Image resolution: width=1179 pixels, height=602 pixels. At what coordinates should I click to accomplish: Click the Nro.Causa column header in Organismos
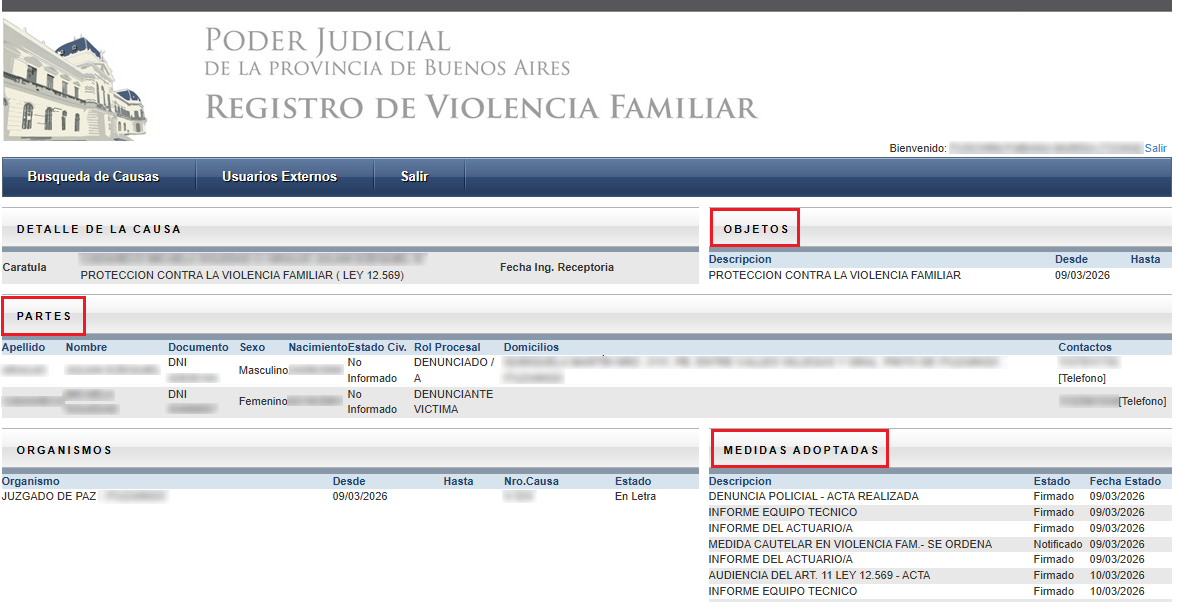(x=531, y=481)
